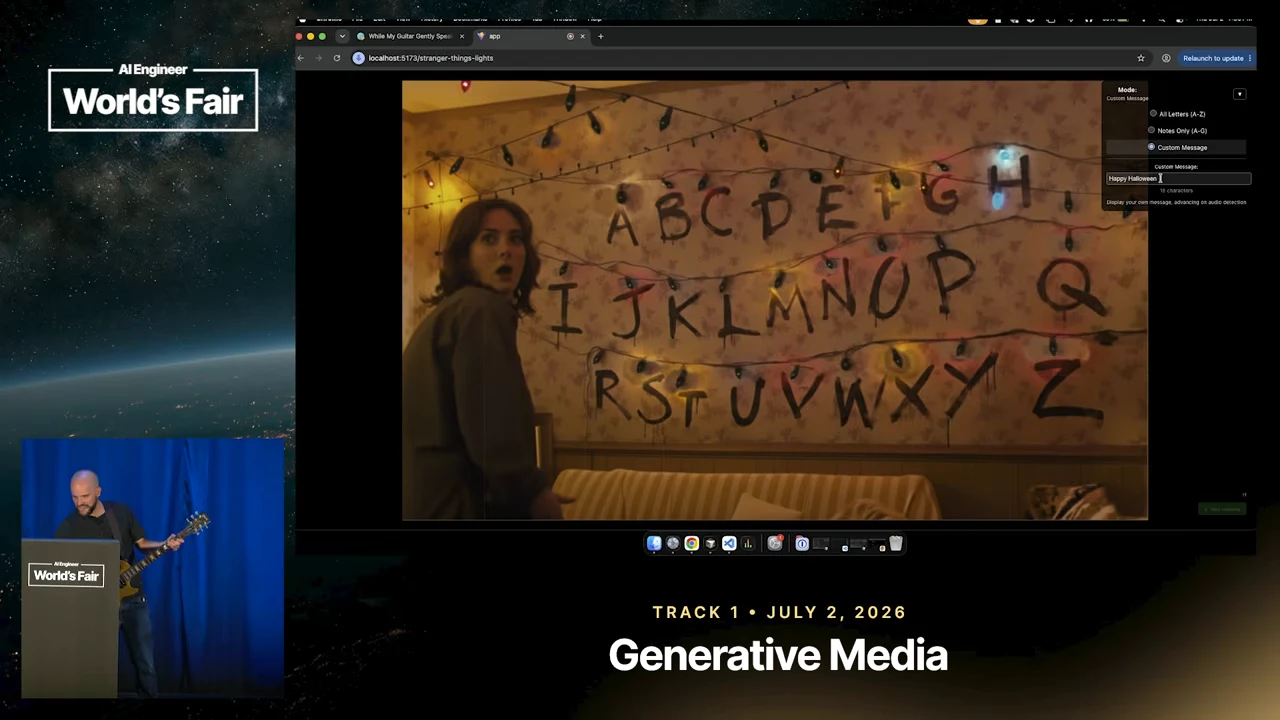1280x720 pixels.
Task: Switch to the While My Guitar Gently tab
Action: point(410,36)
